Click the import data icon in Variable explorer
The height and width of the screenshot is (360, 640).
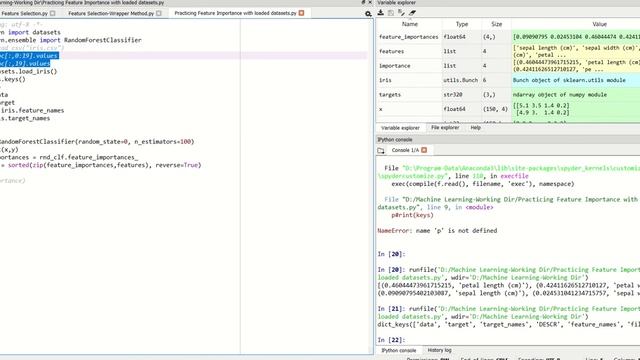coord(380,13)
